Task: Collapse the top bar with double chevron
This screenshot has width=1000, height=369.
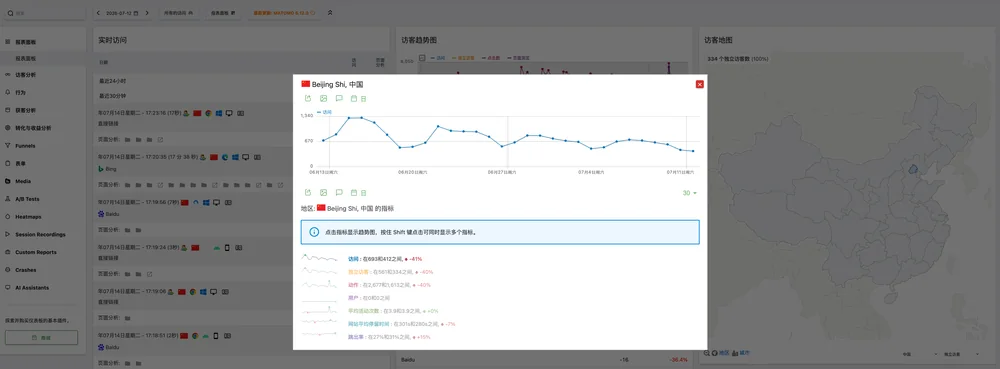Action: pyautogui.click(x=330, y=13)
